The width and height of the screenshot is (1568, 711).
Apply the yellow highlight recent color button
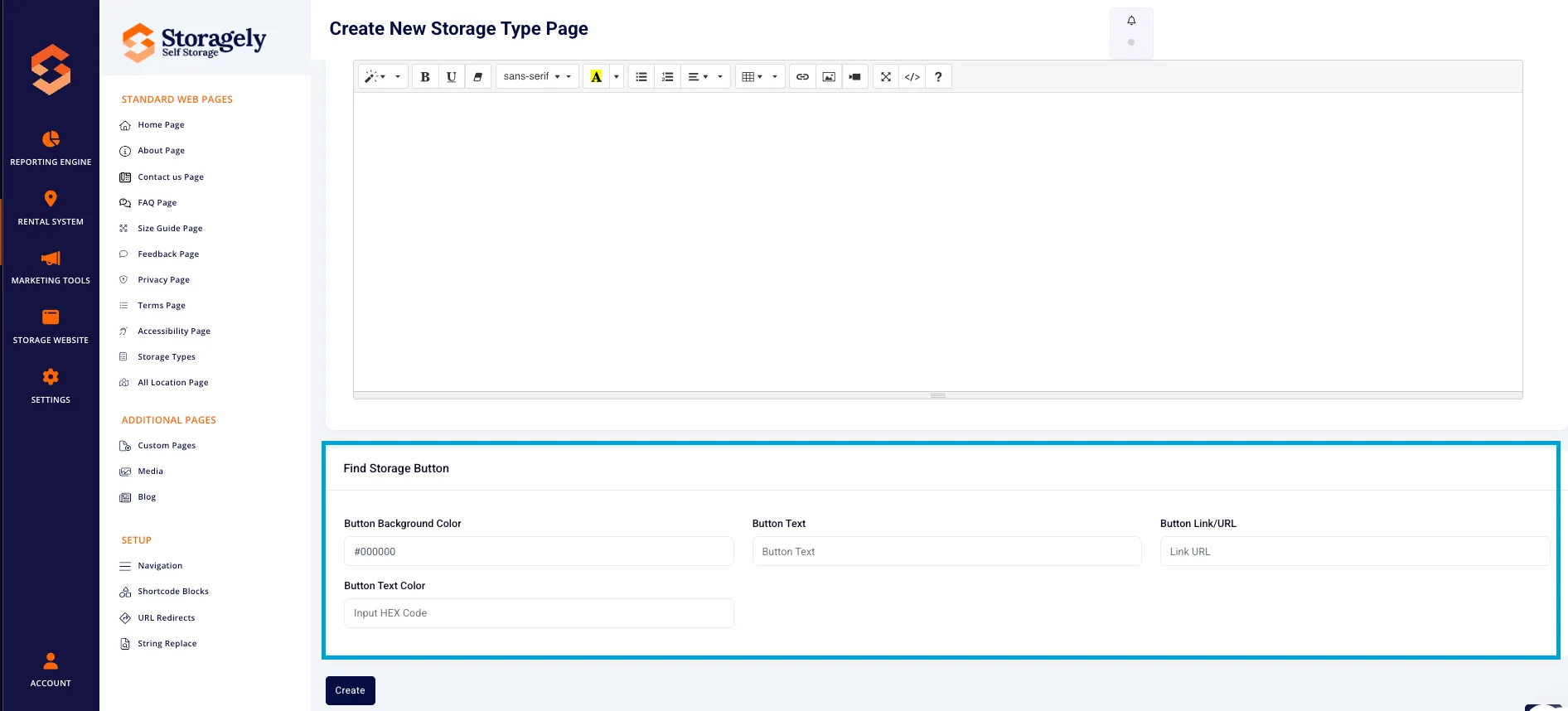(x=596, y=77)
